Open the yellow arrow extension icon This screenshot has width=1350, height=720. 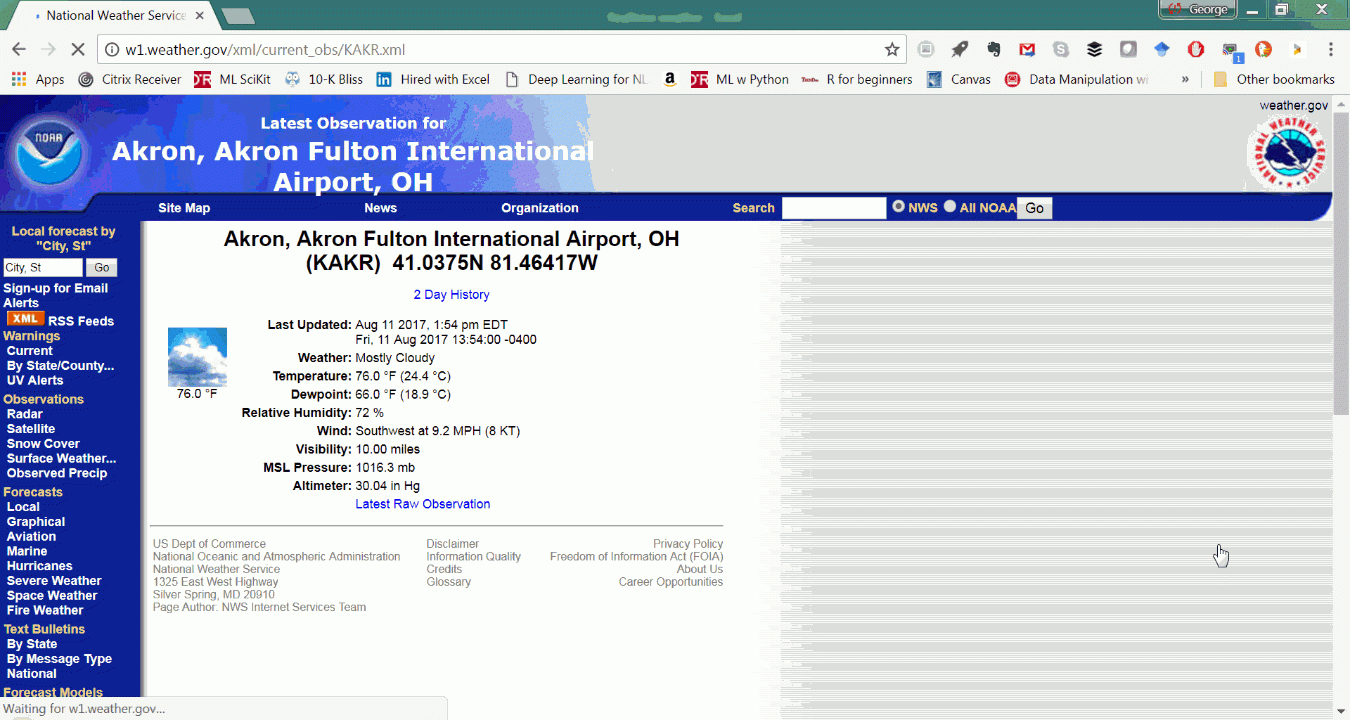1297,49
